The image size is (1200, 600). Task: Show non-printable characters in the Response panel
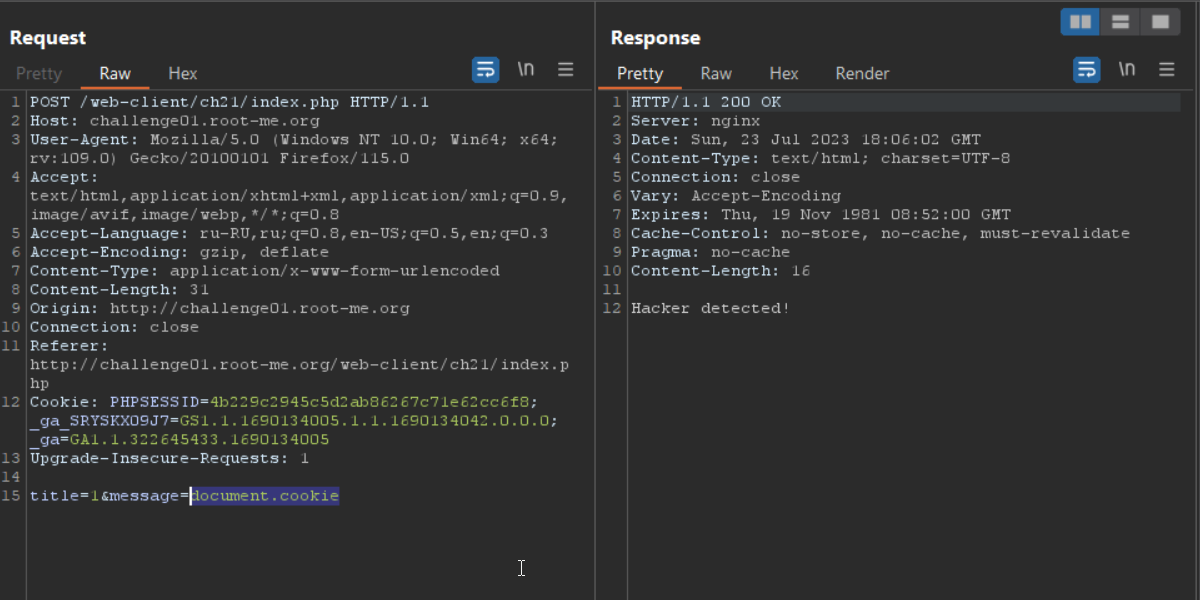1127,70
